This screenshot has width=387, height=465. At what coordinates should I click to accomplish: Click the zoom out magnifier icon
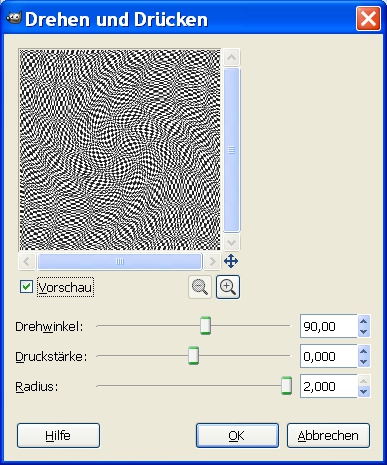[x=200, y=287]
